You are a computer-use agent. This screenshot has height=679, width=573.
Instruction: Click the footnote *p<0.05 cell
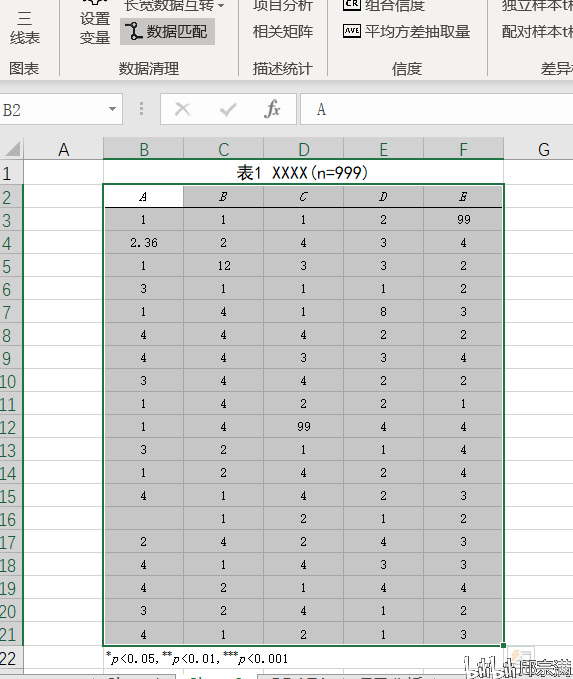coord(197,658)
